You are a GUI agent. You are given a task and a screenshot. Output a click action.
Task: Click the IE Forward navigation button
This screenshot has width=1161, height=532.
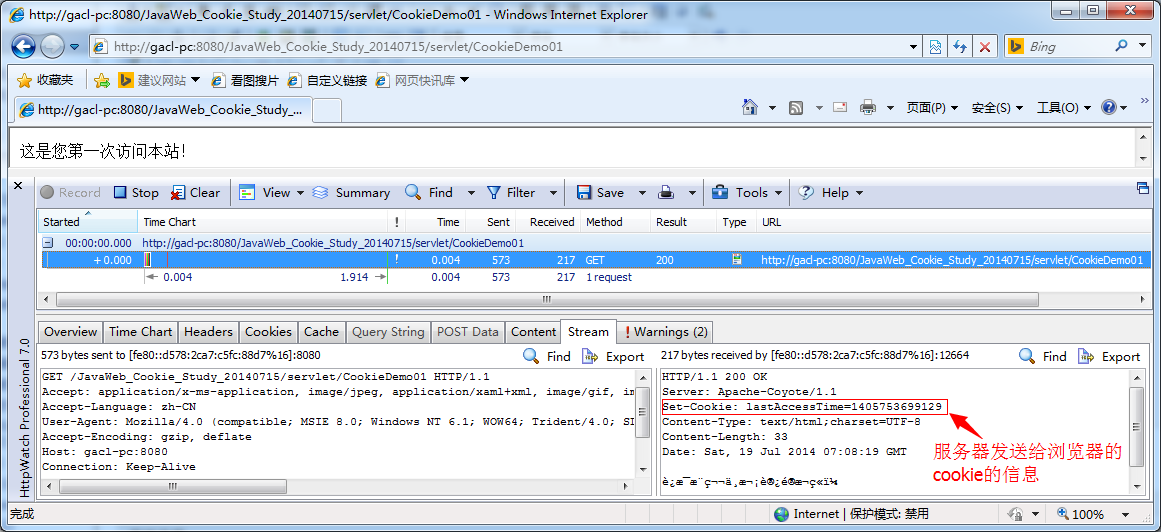(53, 47)
